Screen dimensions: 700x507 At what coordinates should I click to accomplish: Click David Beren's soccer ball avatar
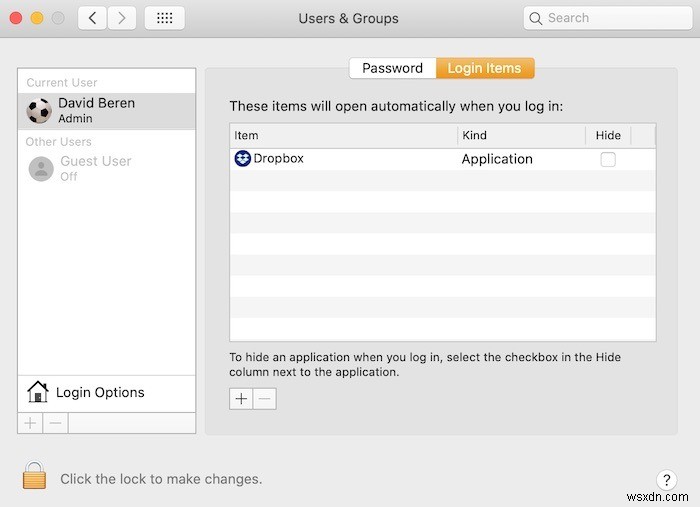(x=39, y=110)
